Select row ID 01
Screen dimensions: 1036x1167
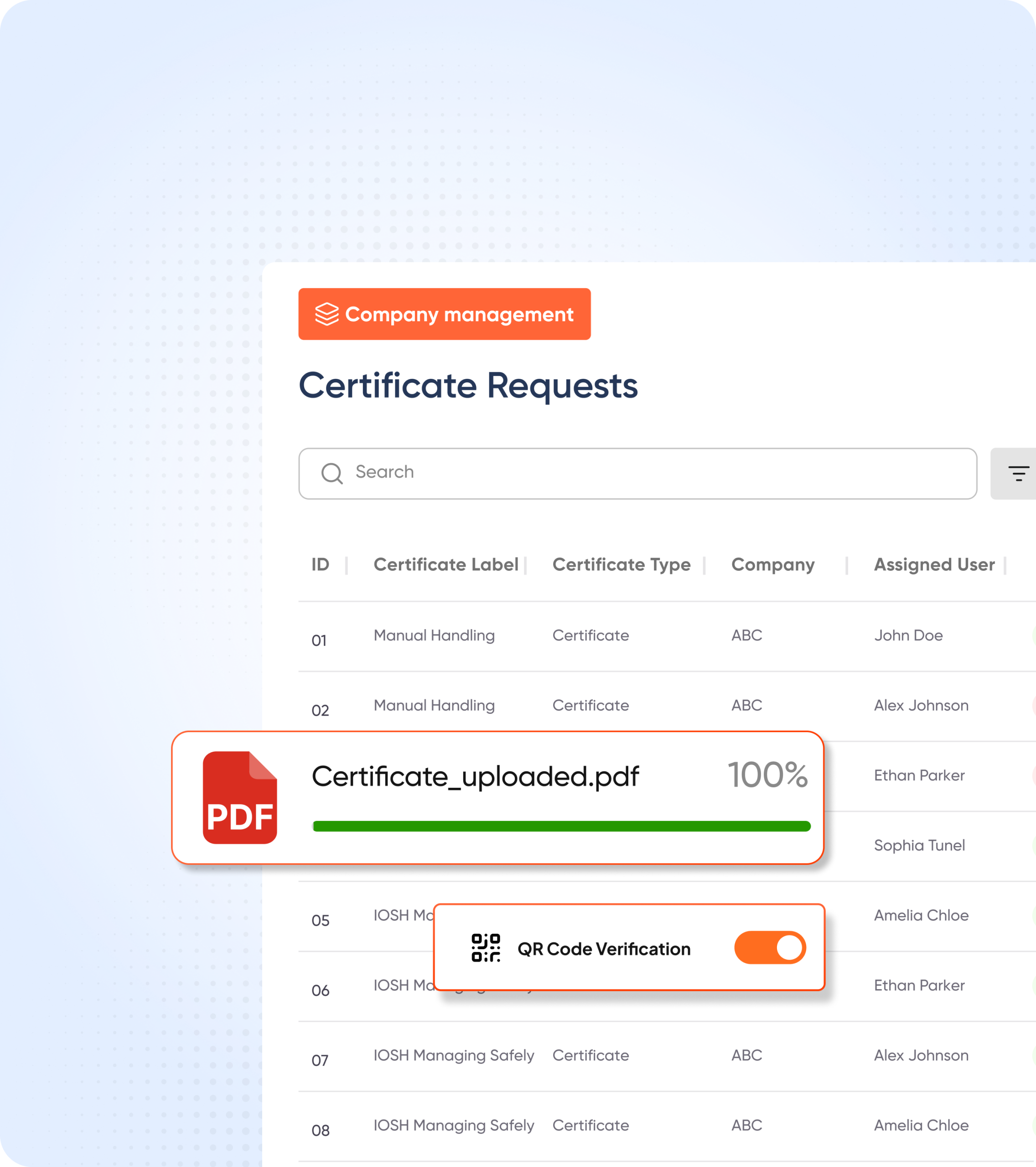(319, 640)
